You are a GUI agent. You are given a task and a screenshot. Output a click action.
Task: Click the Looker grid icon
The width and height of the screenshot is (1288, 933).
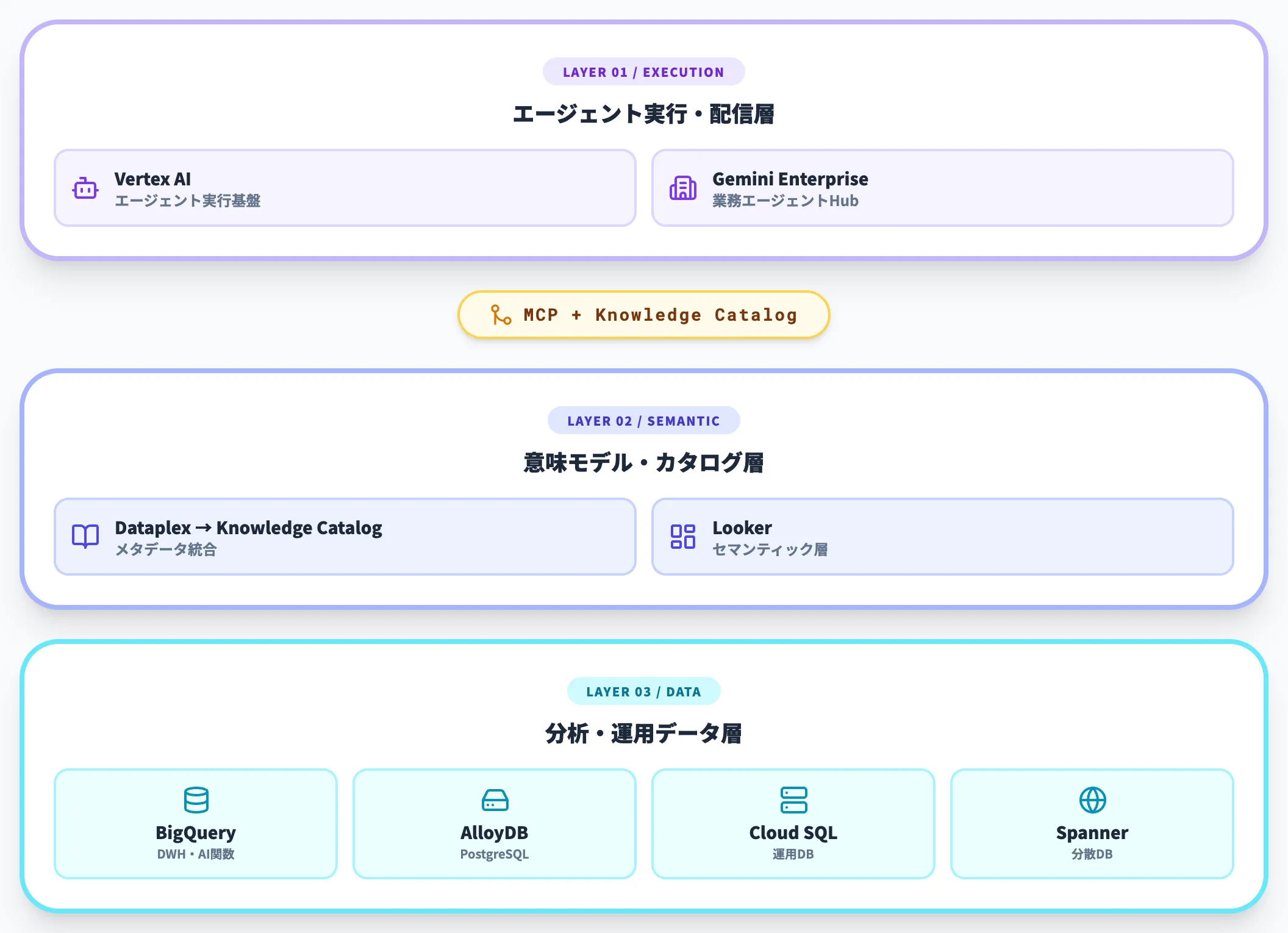click(x=683, y=537)
